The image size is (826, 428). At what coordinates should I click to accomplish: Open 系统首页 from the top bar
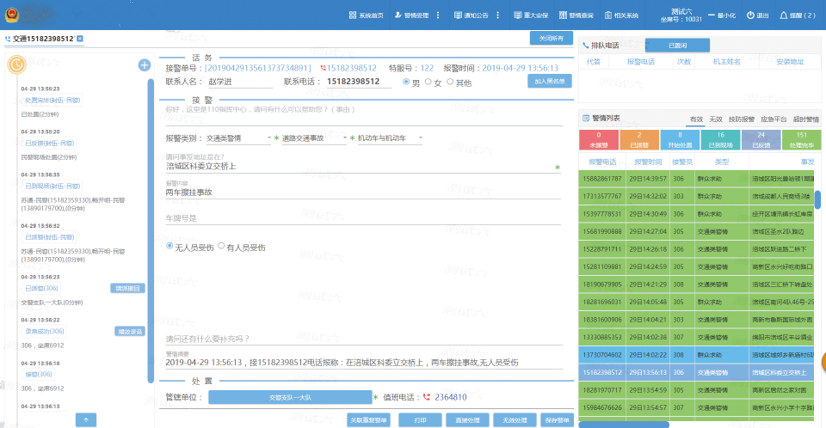coord(366,15)
